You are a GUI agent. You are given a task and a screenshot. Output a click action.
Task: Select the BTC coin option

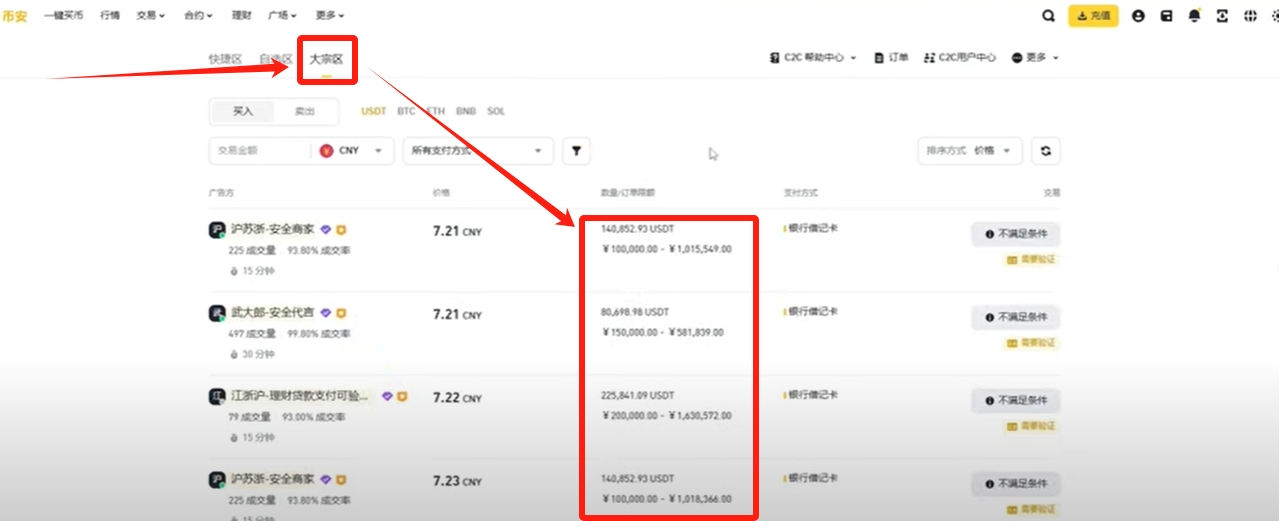(406, 112)
